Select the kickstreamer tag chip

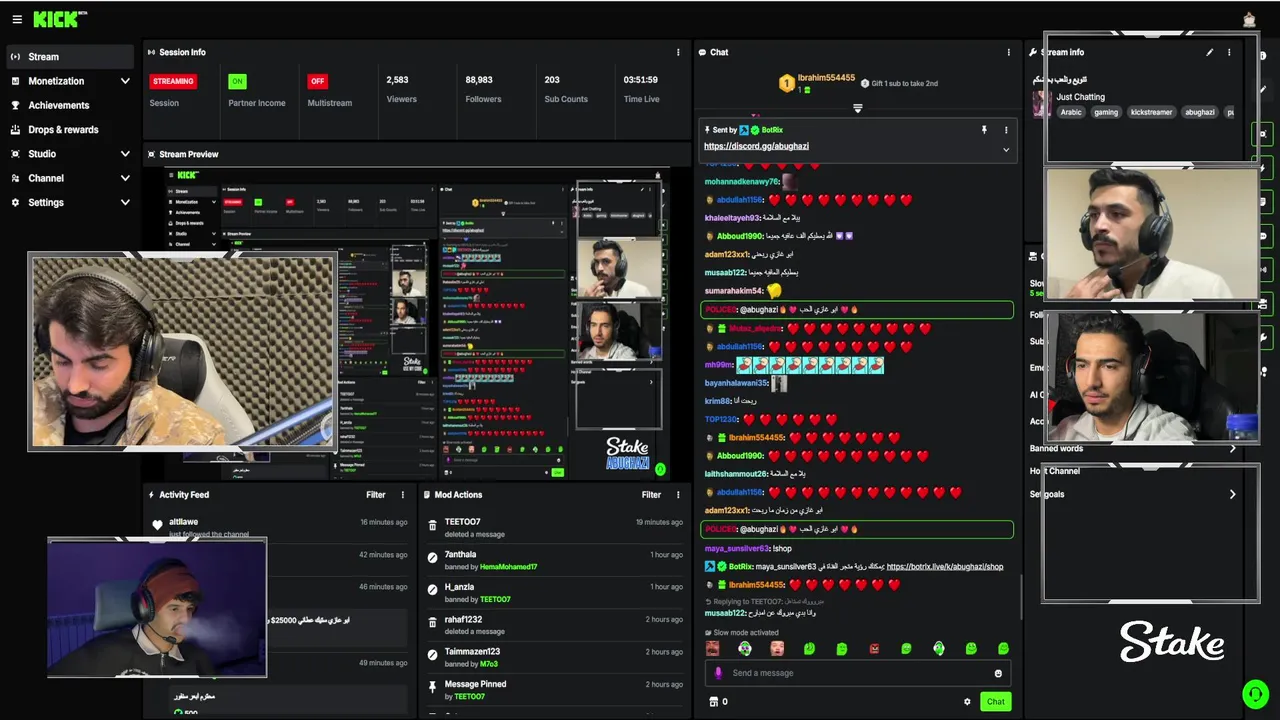1151,112
